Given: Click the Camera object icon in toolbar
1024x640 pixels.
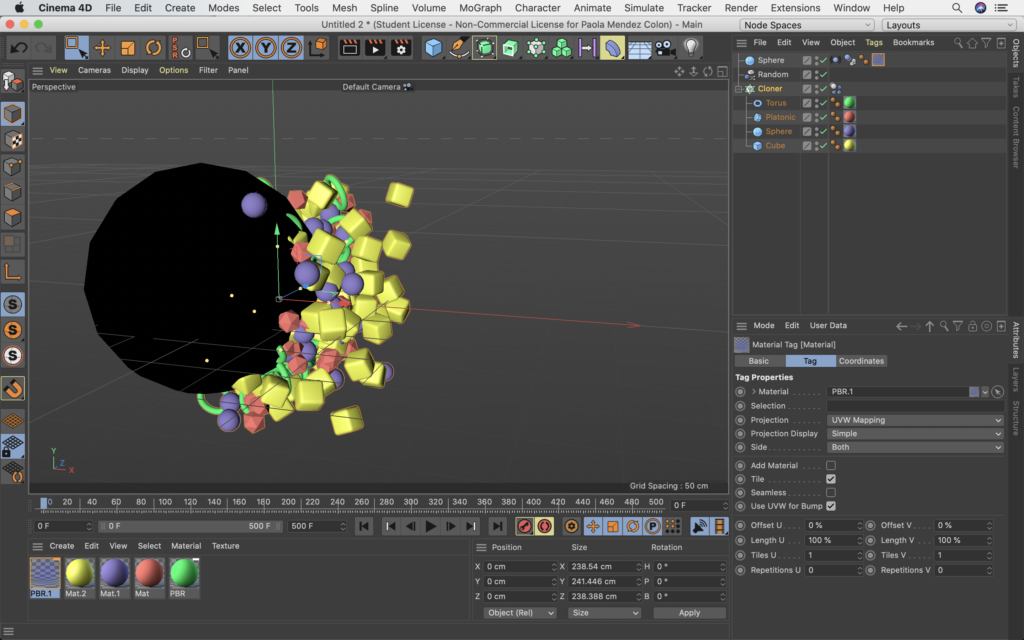Looking at the screenshot, I should (665, 47).
